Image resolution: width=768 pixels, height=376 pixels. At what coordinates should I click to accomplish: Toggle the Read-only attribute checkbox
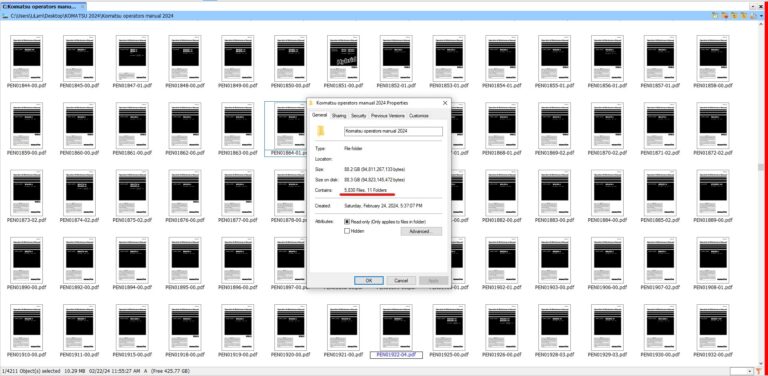click(347, 222)
